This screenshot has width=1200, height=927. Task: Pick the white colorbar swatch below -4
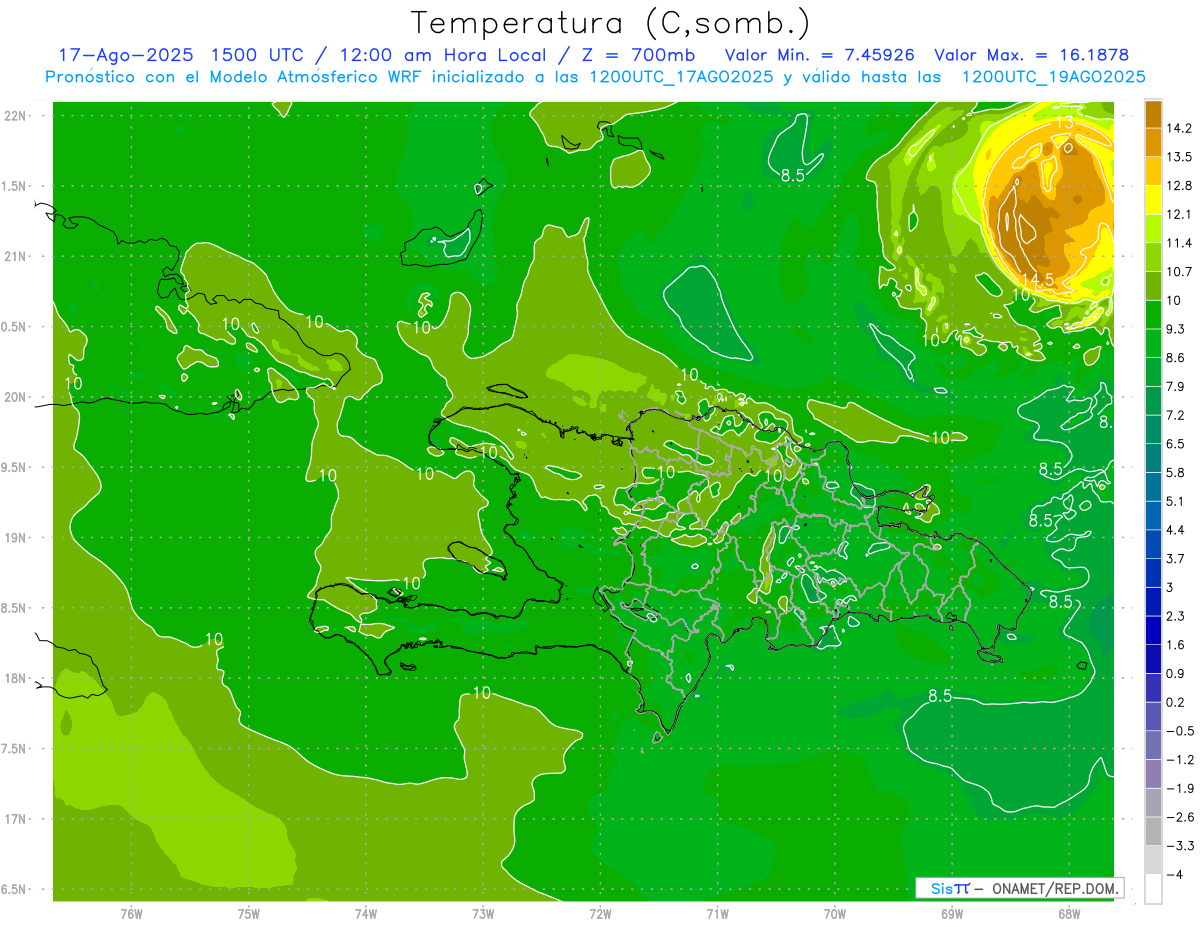(1154, 889)
